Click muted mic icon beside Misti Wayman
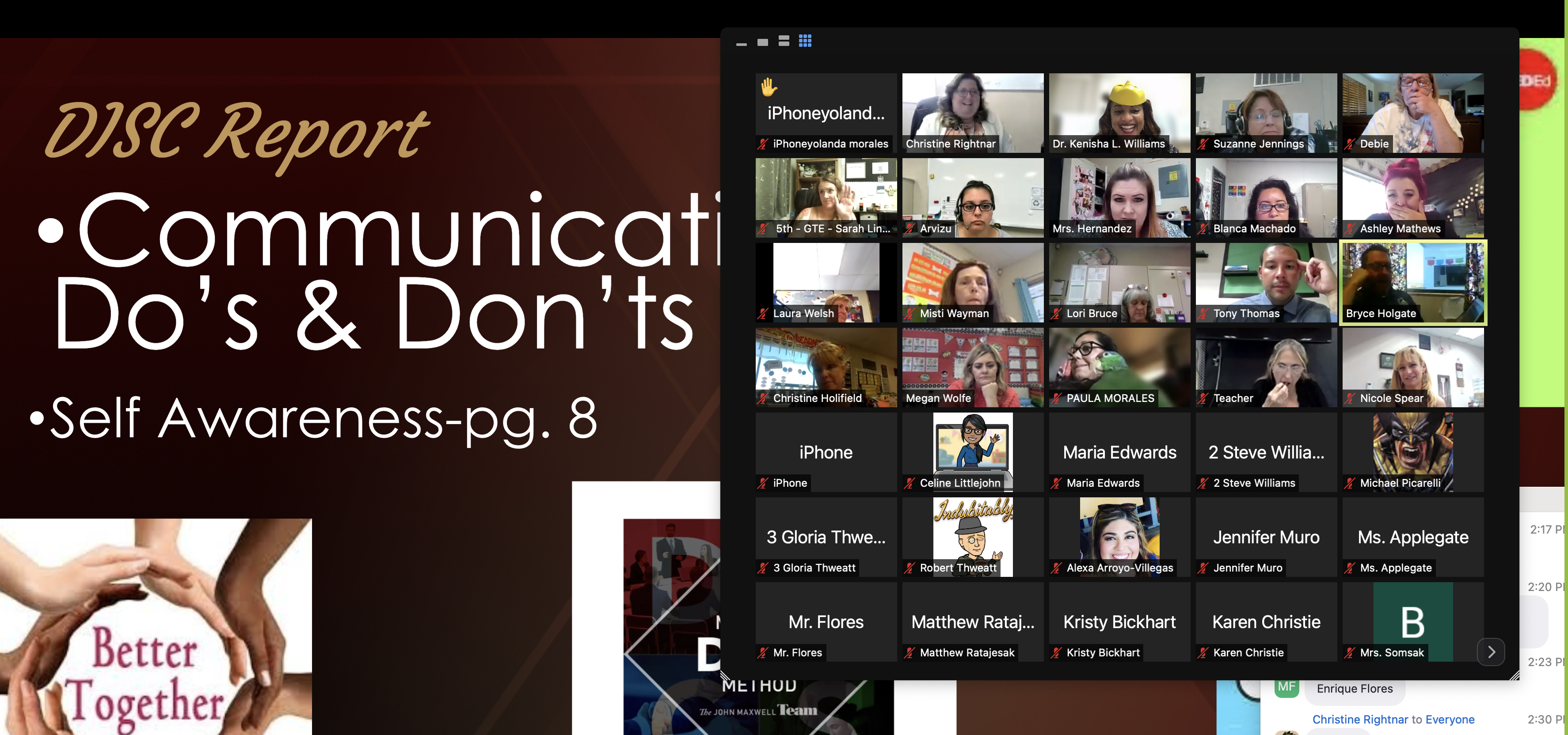This screenshot has height=735, width=1568. click(910, 313)
